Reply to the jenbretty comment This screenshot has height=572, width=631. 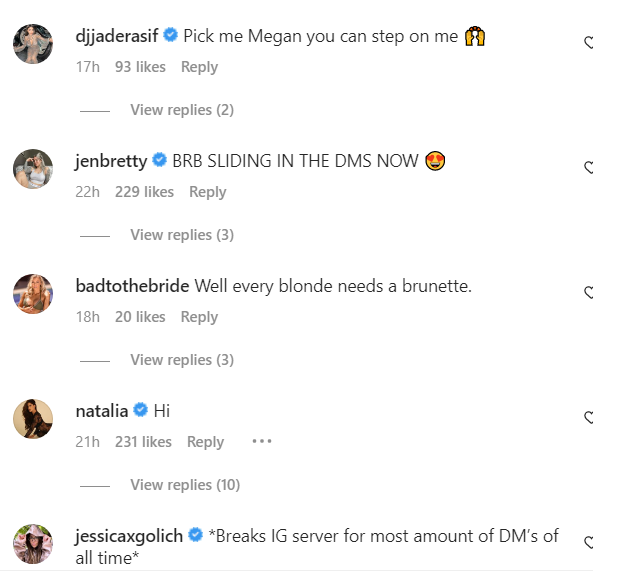[208, 192]
